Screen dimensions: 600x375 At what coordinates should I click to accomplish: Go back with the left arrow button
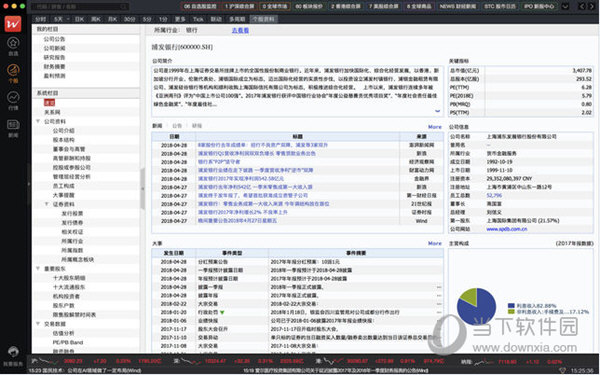[x=582, y=7]
